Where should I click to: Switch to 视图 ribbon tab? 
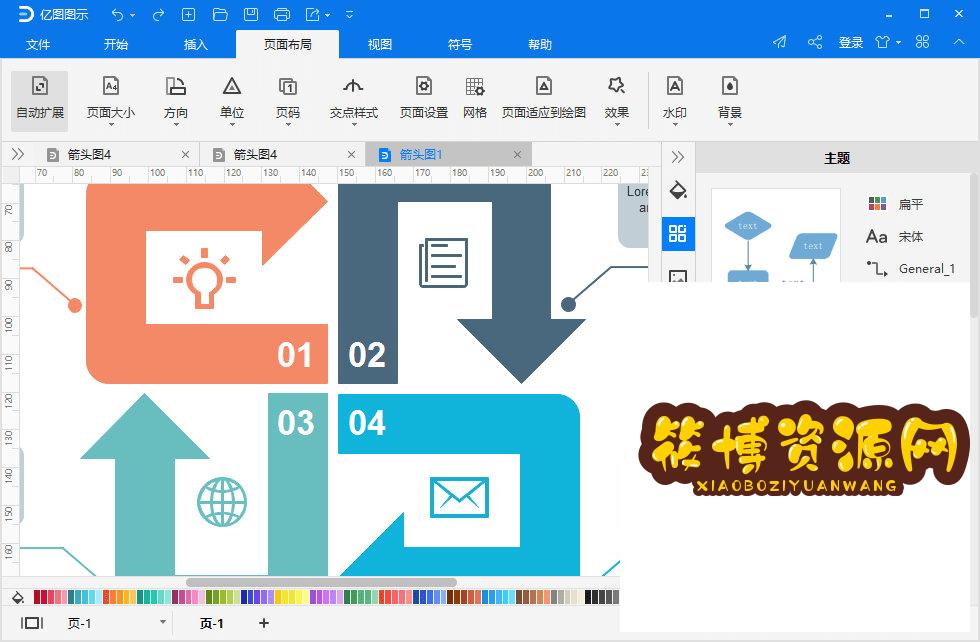coord(379,44)
